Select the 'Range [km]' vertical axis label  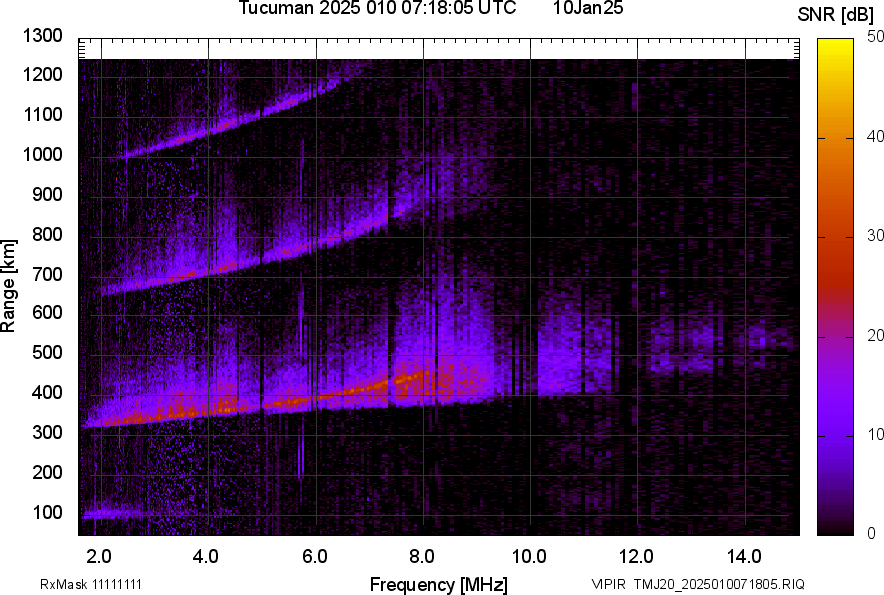coord(9,286)
